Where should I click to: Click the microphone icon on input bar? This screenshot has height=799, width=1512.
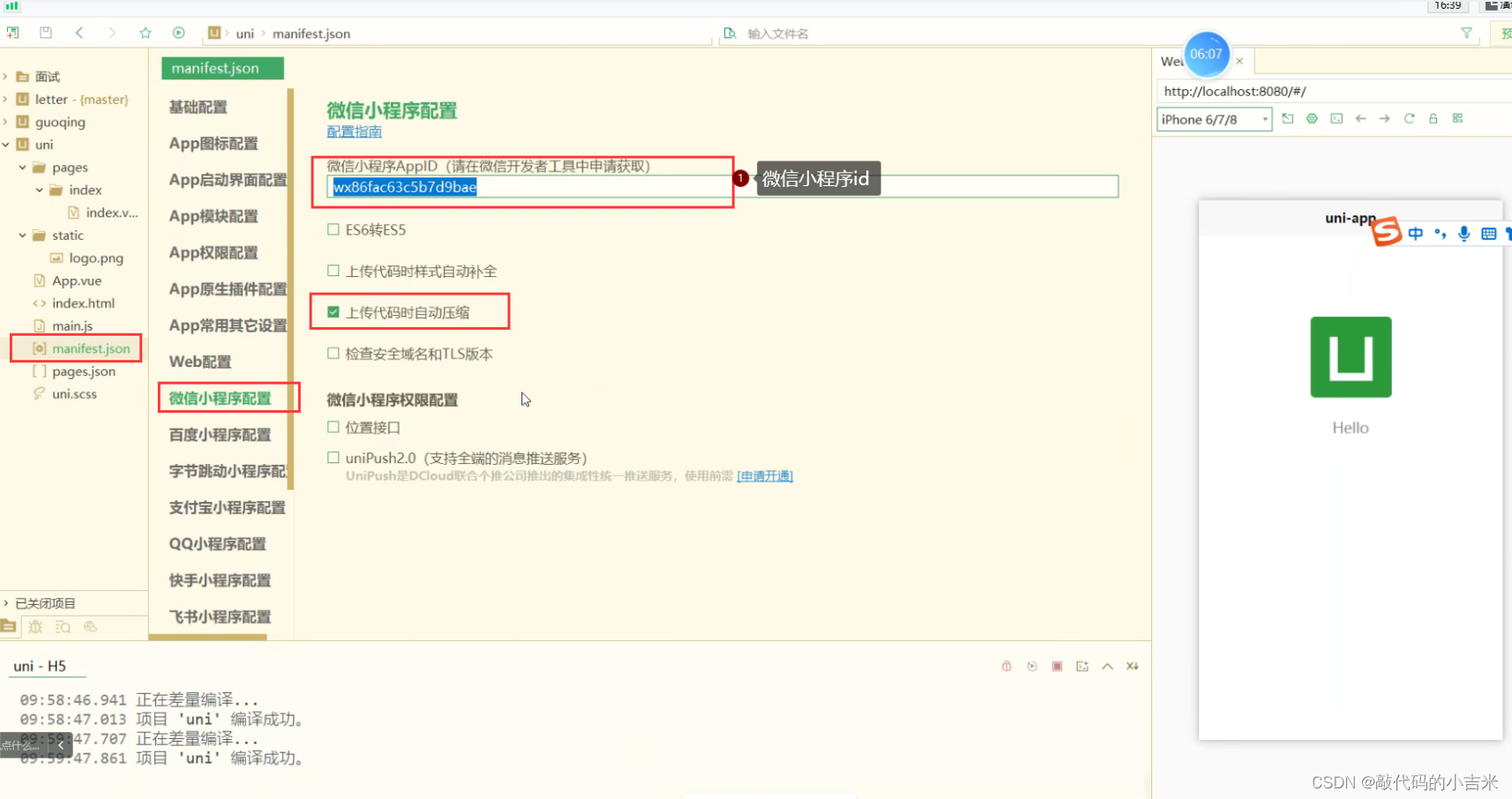click(1464, 234)
